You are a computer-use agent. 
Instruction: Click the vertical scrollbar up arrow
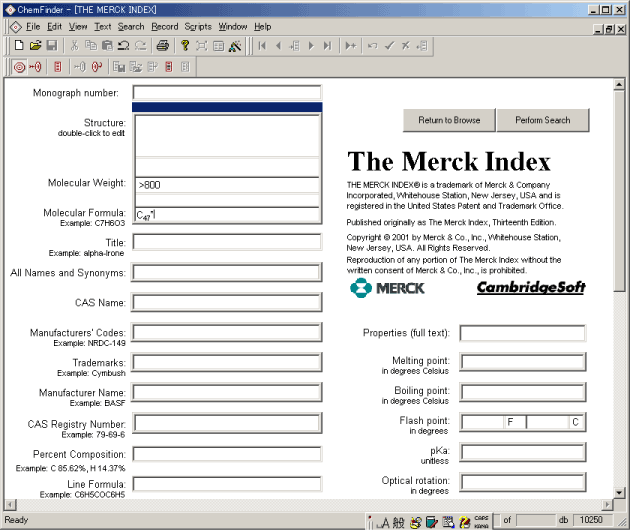pyautogui.click(x=619, y=84)
